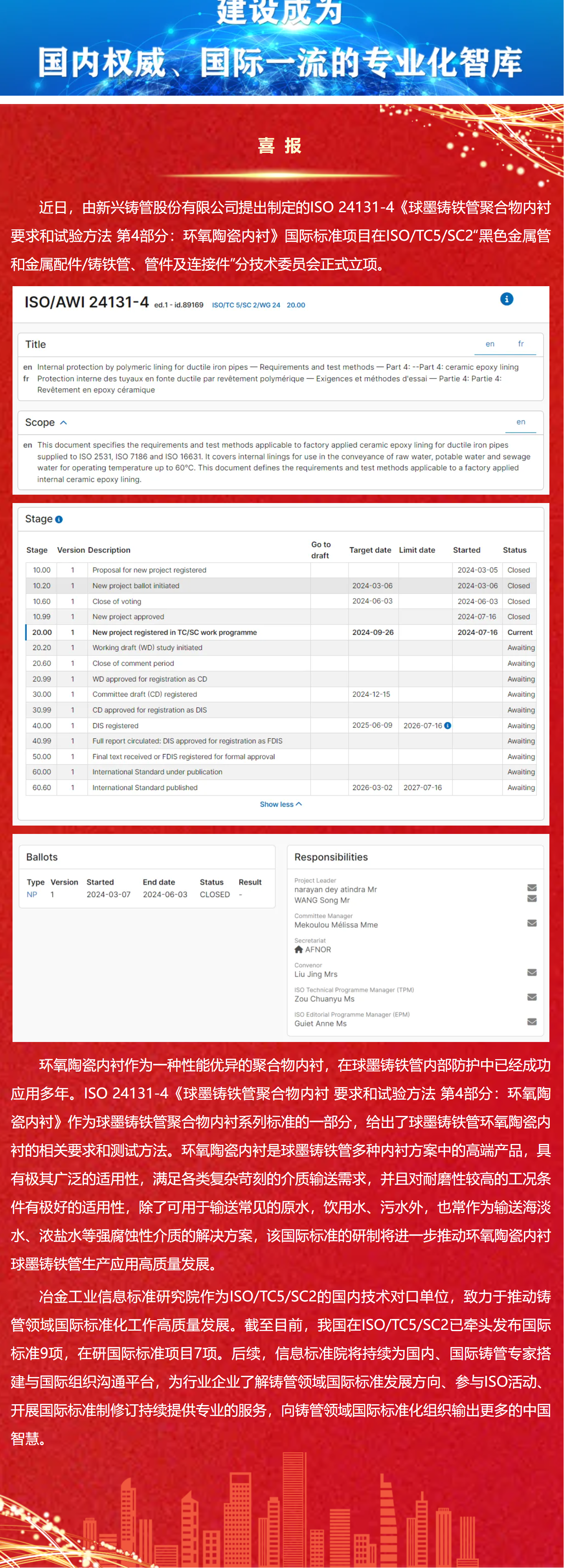Click the blue info icon beside ISO/AWI 24131-4 header
Viewport: 564px width, 1568px height.
(x=506, y=299)
